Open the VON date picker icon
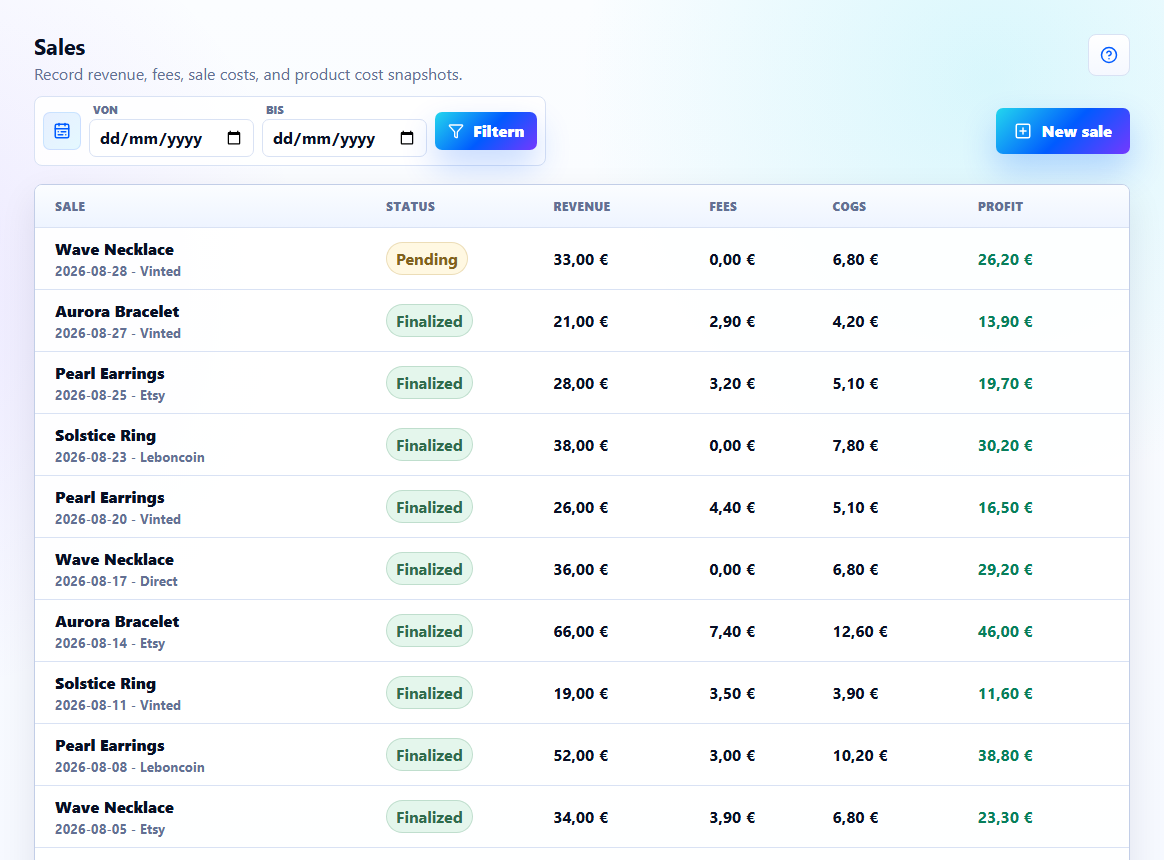Image resolution: width=1164 pixels, height=860 pixels. pyautogui.click(x=234, y=138)
